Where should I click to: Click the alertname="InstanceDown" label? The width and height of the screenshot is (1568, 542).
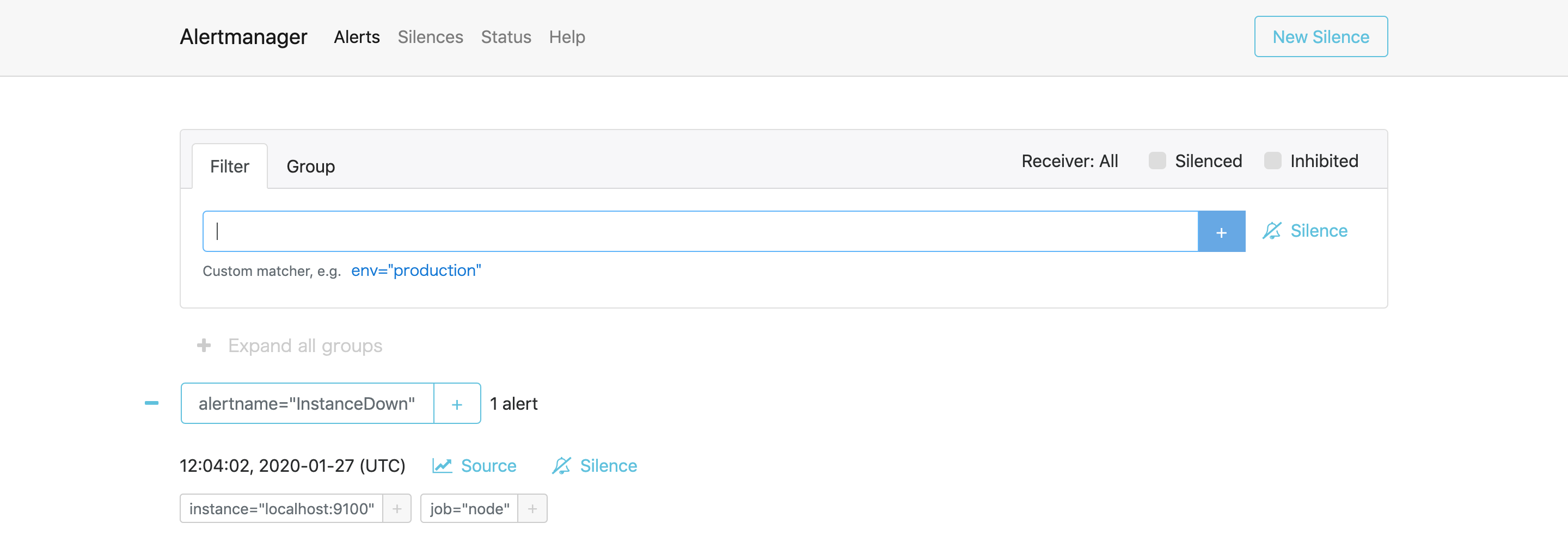[x=307, y=403]
